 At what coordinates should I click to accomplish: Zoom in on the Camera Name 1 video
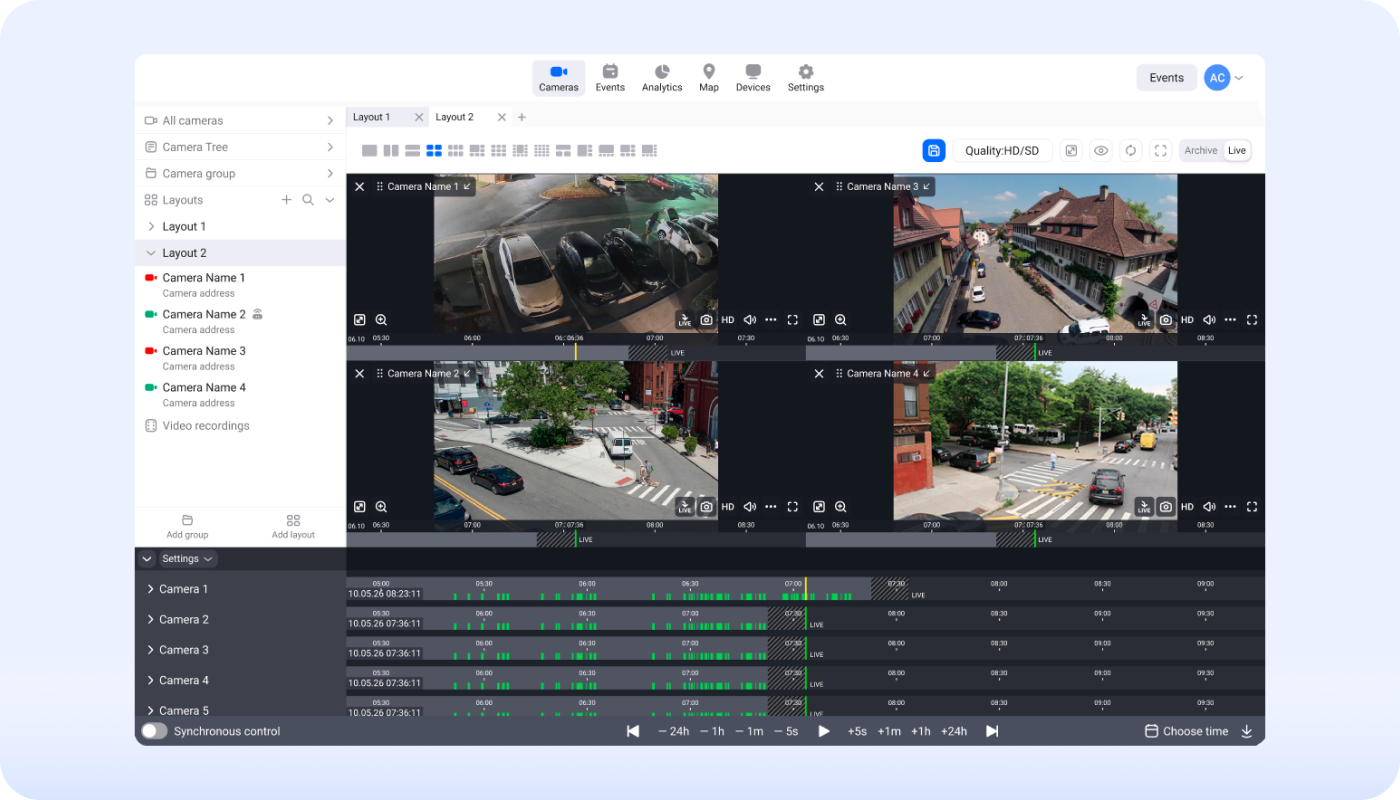tap(381, 320)
